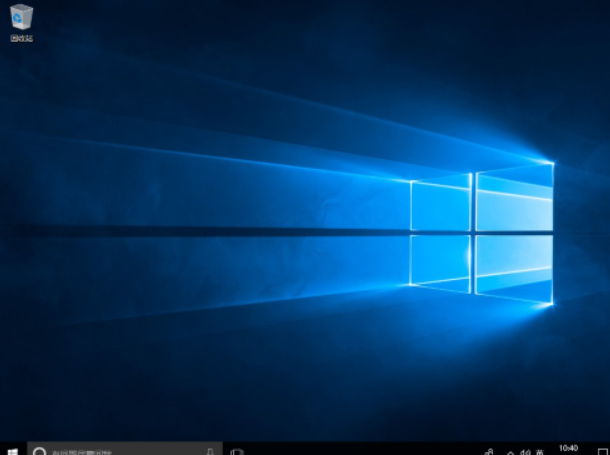This screenshot has width=610, height=455.
Task: Focus the taskbar search text field
Action: (120, 451)
